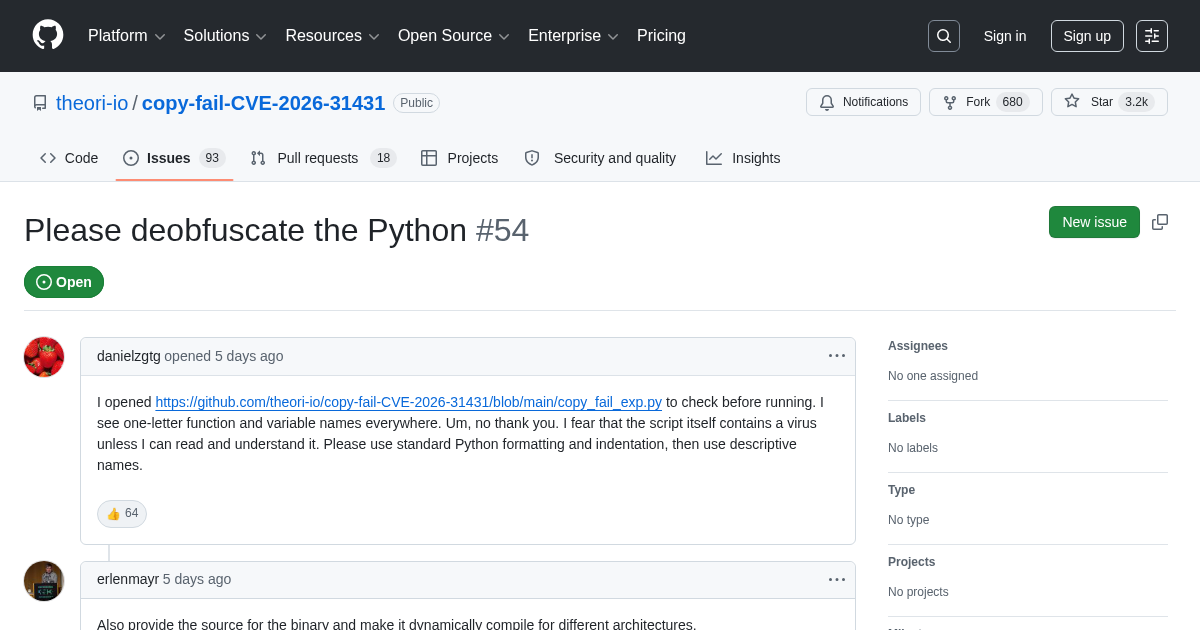Expand the Open Source menu
The height and width of the screenshot is (630, 1200).
coord(454,36)
